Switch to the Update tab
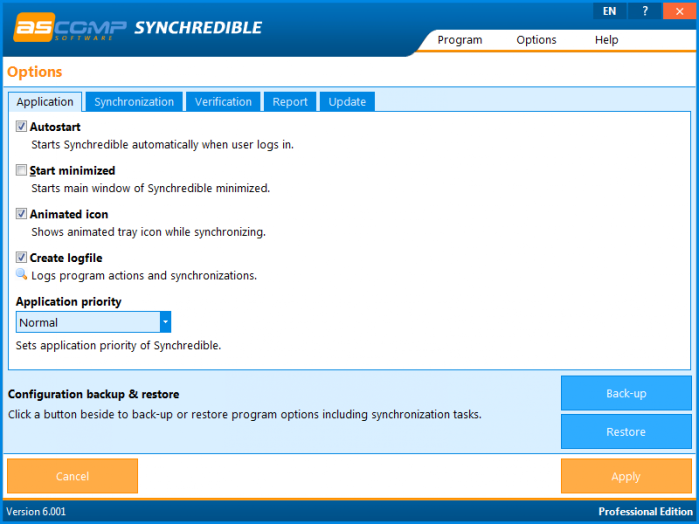Screen dimensions: 699x524 [347, 102]
